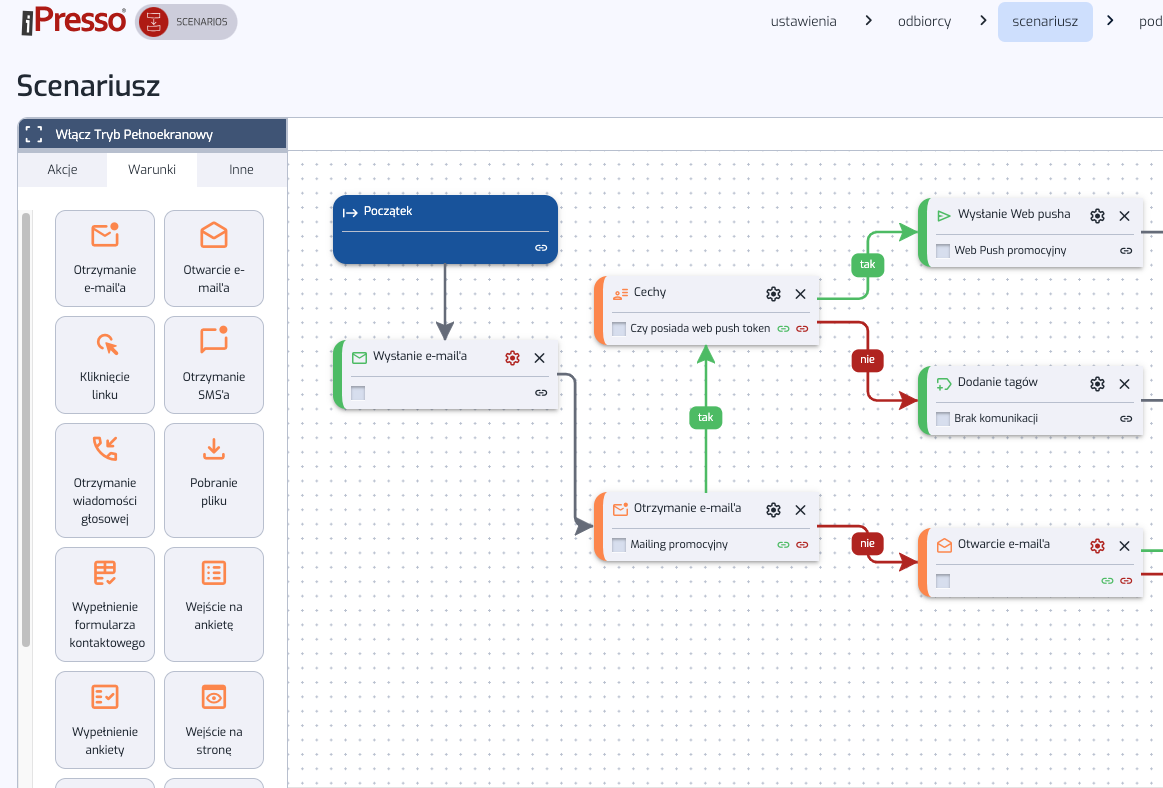The height and width of the screenshot is (788, 1163).
Task: Check the Czy posiada web push token box
Action: [619, 328]
